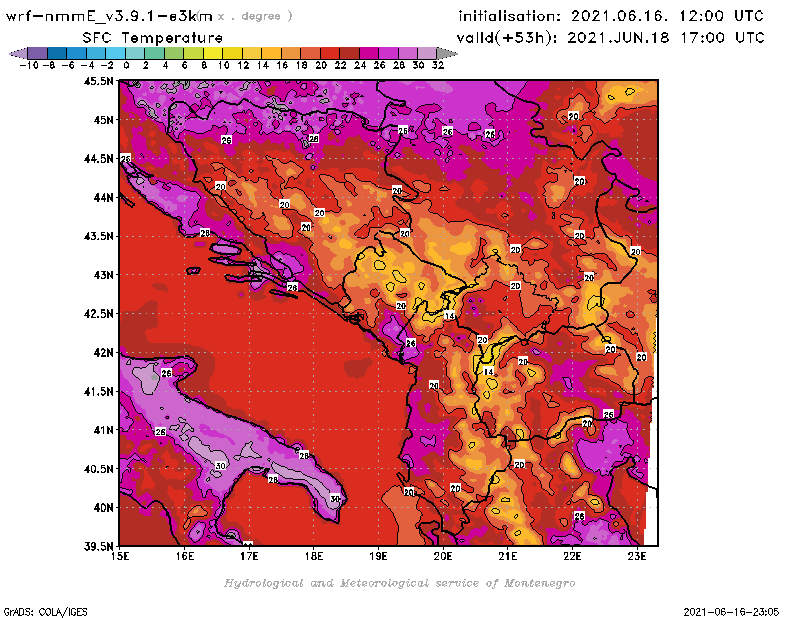
Task: Click the '43N' latitude label
Action: point(103,275)
